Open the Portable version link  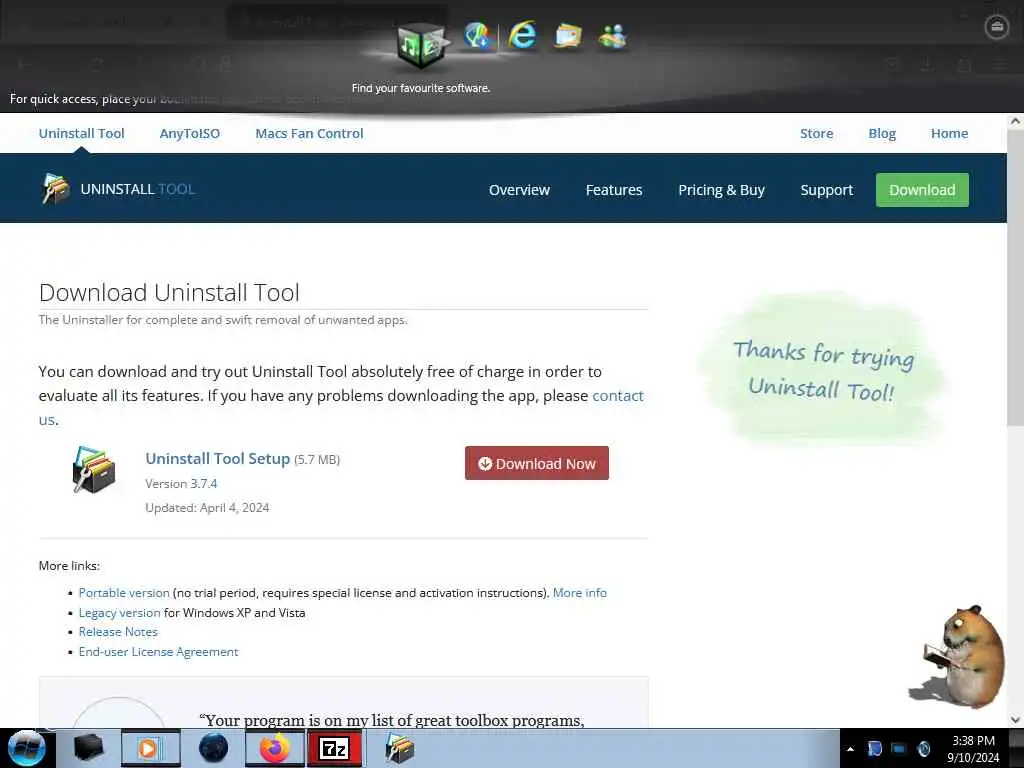(124, 593)
